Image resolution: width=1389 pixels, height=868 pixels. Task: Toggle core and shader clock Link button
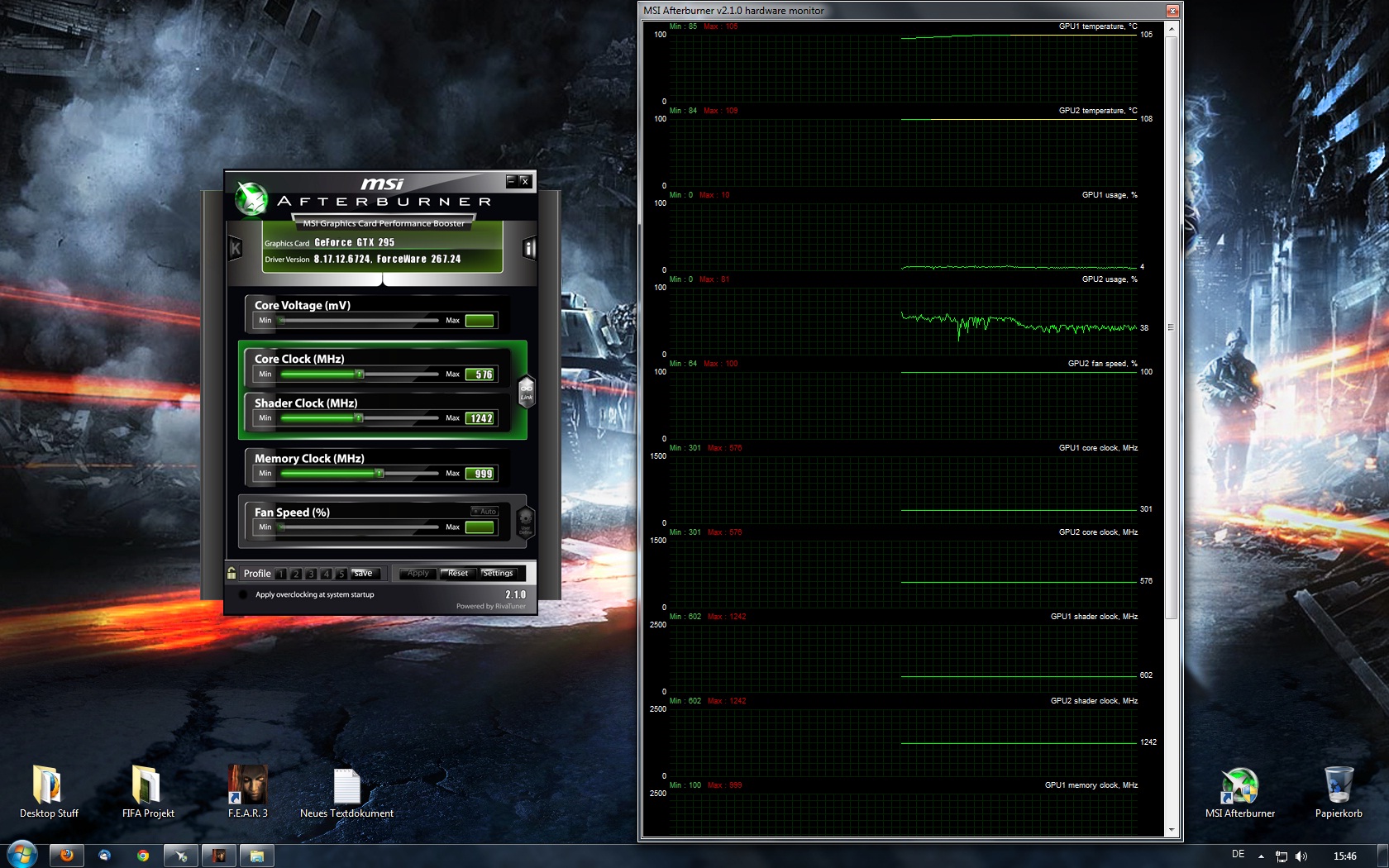click(x=526, y=391)
